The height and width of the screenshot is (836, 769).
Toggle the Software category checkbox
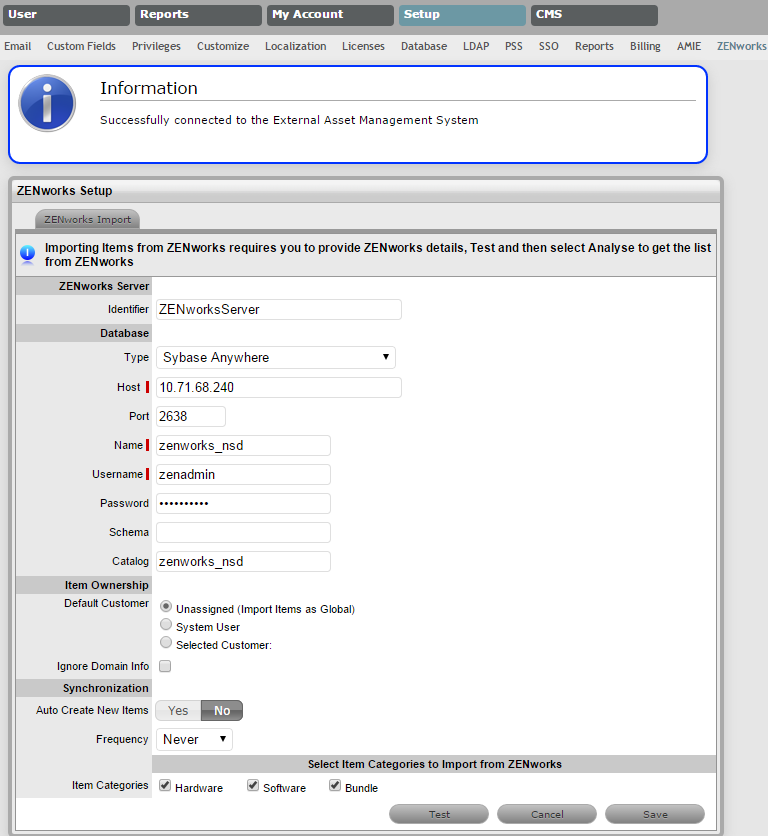pos(253,785)
